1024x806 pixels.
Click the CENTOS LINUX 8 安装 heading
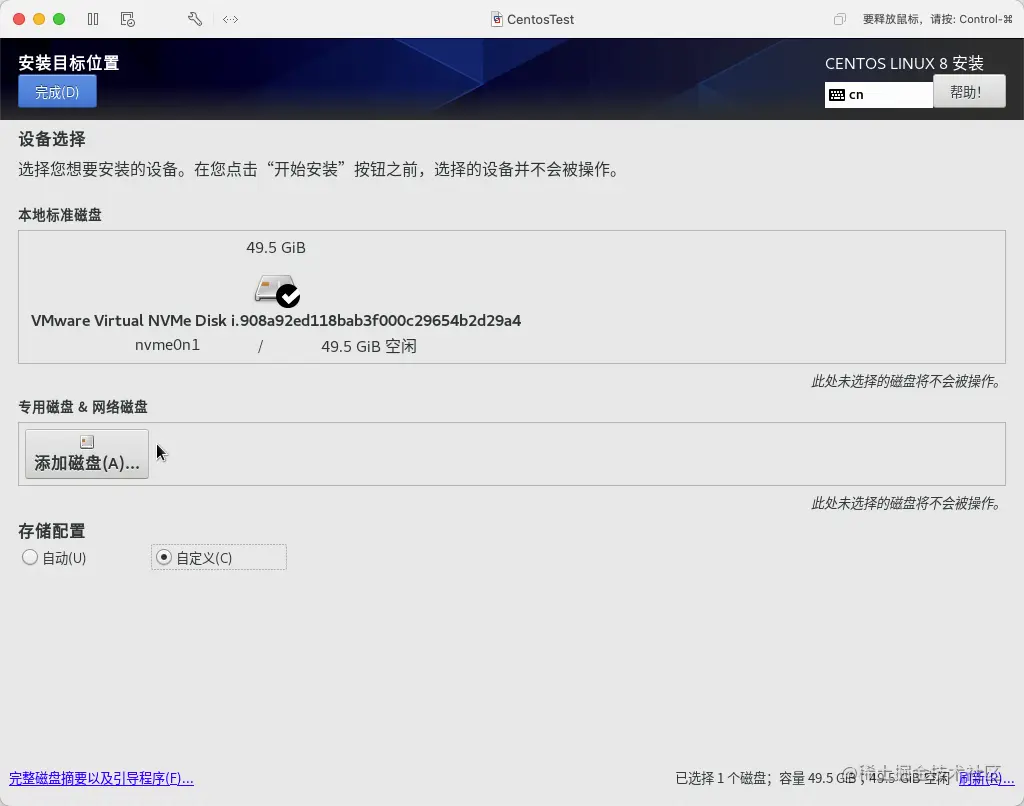pos(904,63)
